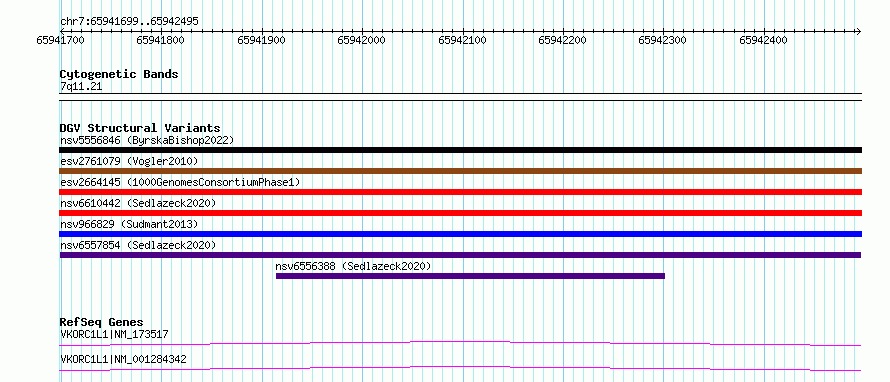Click the short purple nsv6556388 bar
Viewport: 890px width, 382px height.
click(x=470, y=276)
